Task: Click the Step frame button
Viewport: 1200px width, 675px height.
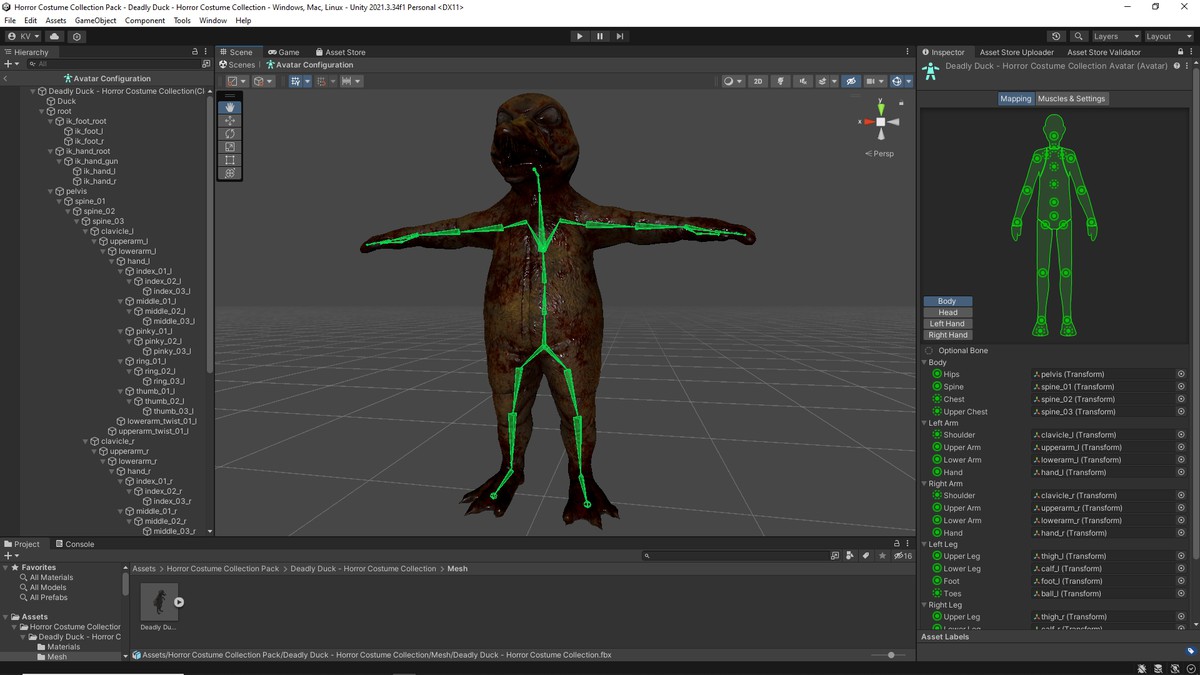Action: (620, 36)
